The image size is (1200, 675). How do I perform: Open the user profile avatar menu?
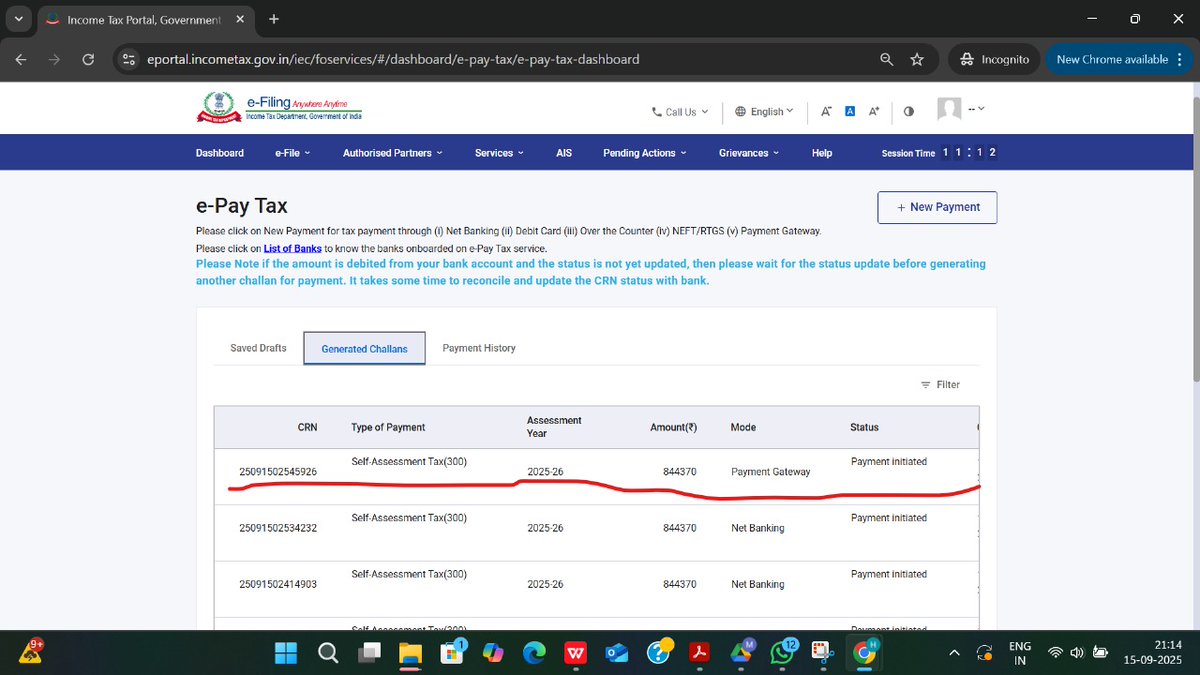(960, 108)
